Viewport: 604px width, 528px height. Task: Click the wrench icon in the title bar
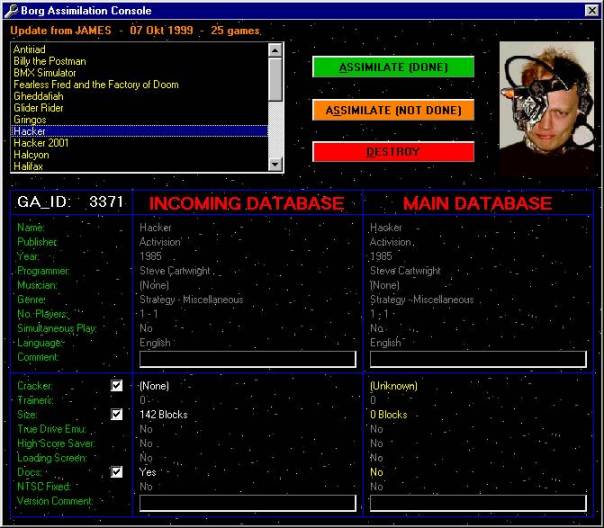coord(11,10)
